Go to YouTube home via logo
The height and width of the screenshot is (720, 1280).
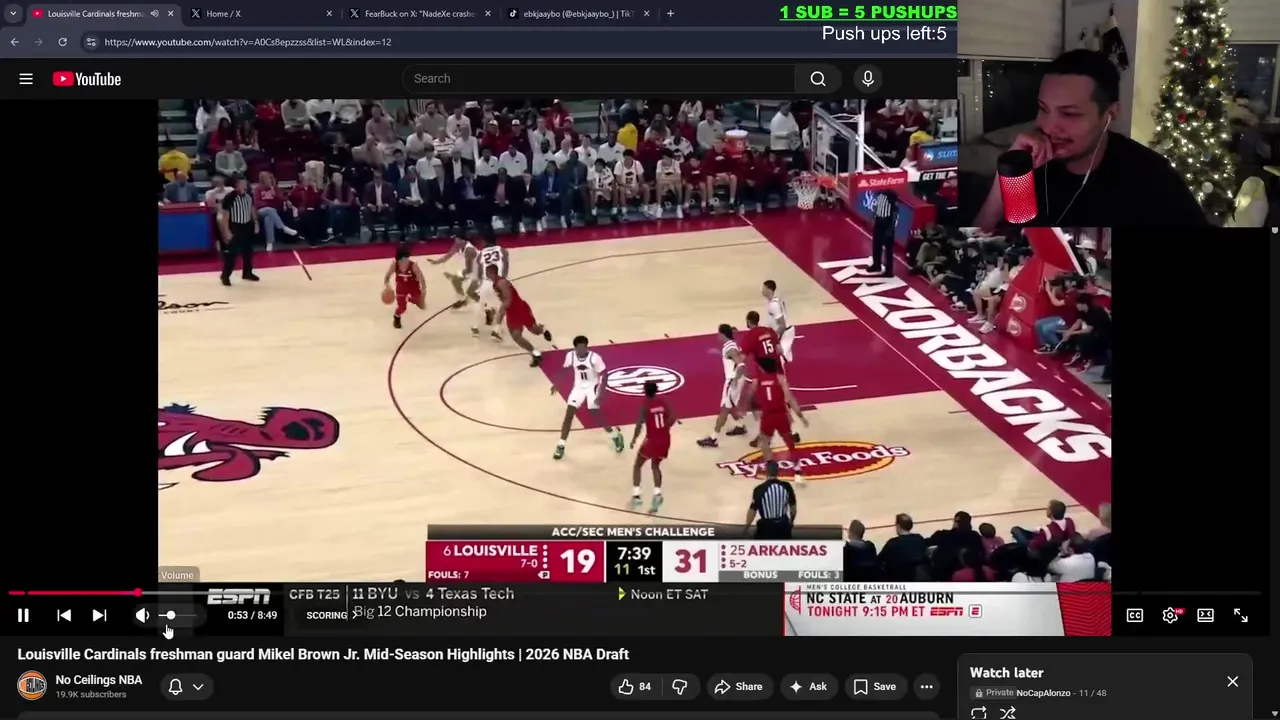coord(87,79)
